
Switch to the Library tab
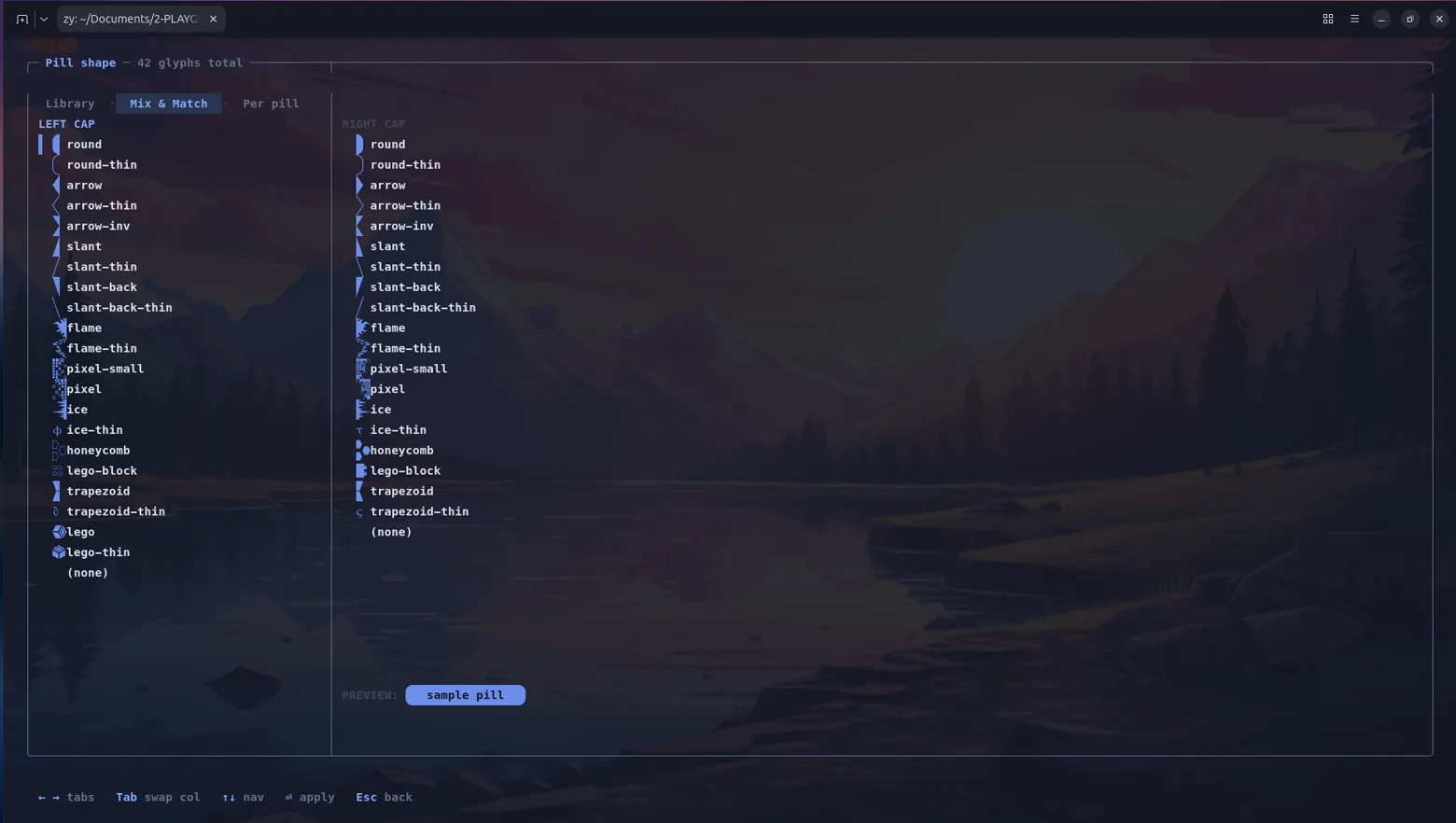pyautogui.click(x=70, y=104)
